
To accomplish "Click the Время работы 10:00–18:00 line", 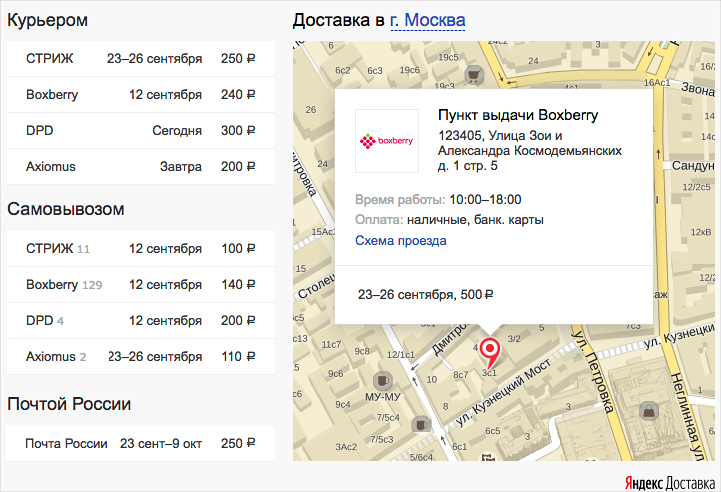I will [x=438, y=200].
